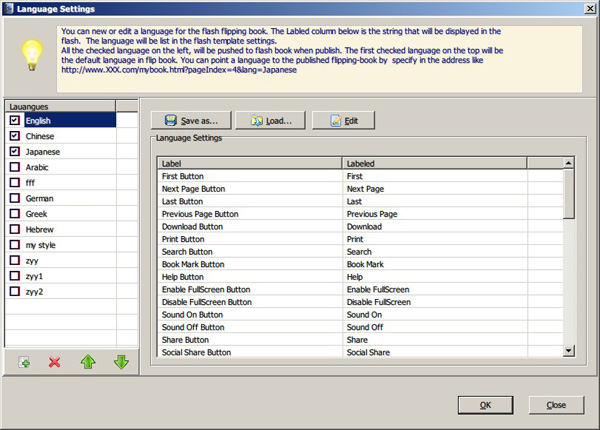Select Japanese in the language list
600x430 pixels.
point(43,152)
